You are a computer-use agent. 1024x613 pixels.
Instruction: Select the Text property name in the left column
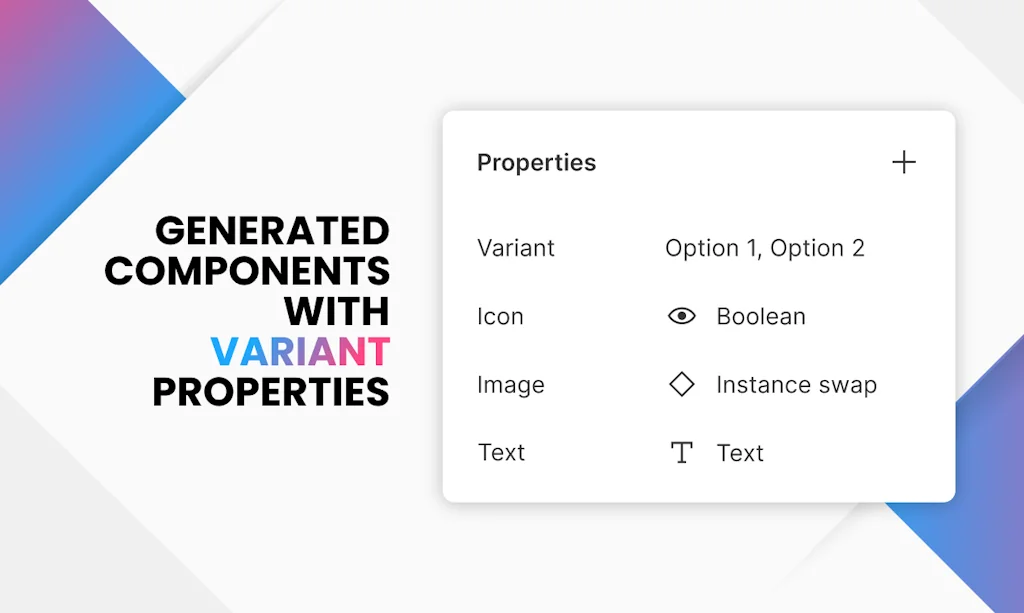coord(501,453)
